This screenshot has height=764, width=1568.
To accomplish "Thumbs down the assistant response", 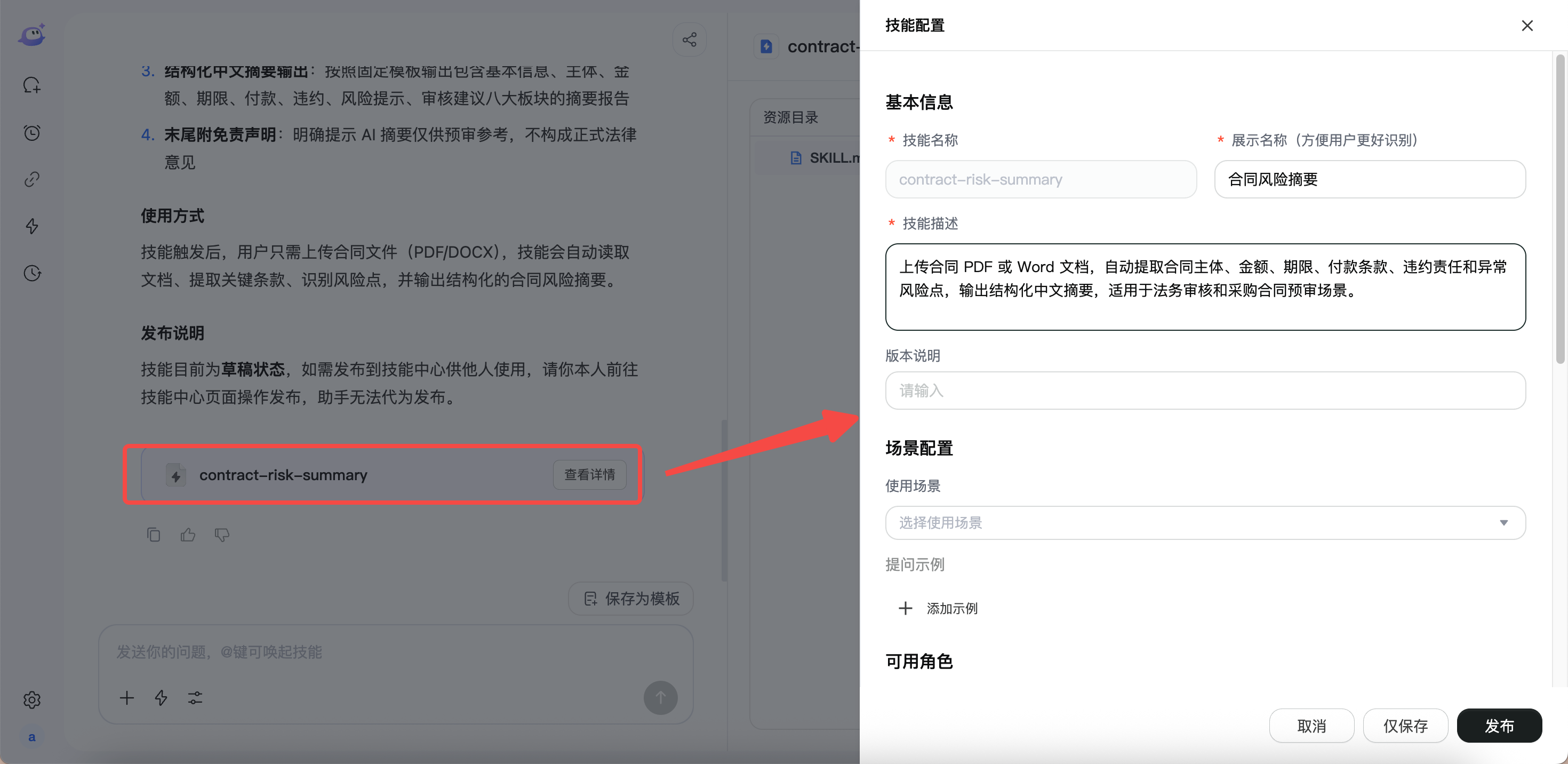I will click(221, 535).
